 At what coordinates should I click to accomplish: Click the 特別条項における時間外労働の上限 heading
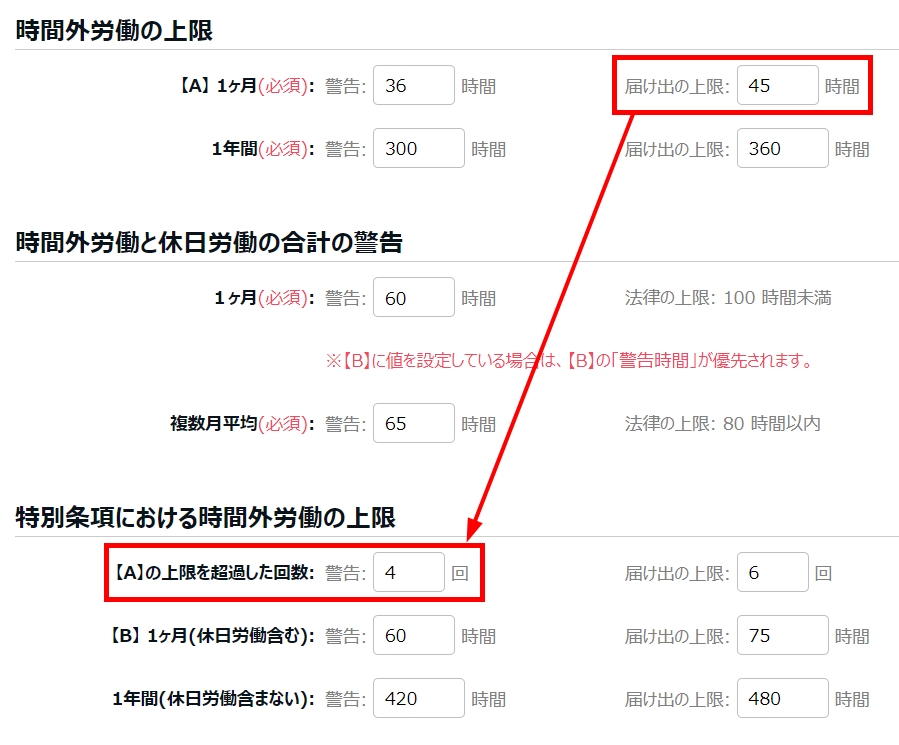(x=205, y=517)
